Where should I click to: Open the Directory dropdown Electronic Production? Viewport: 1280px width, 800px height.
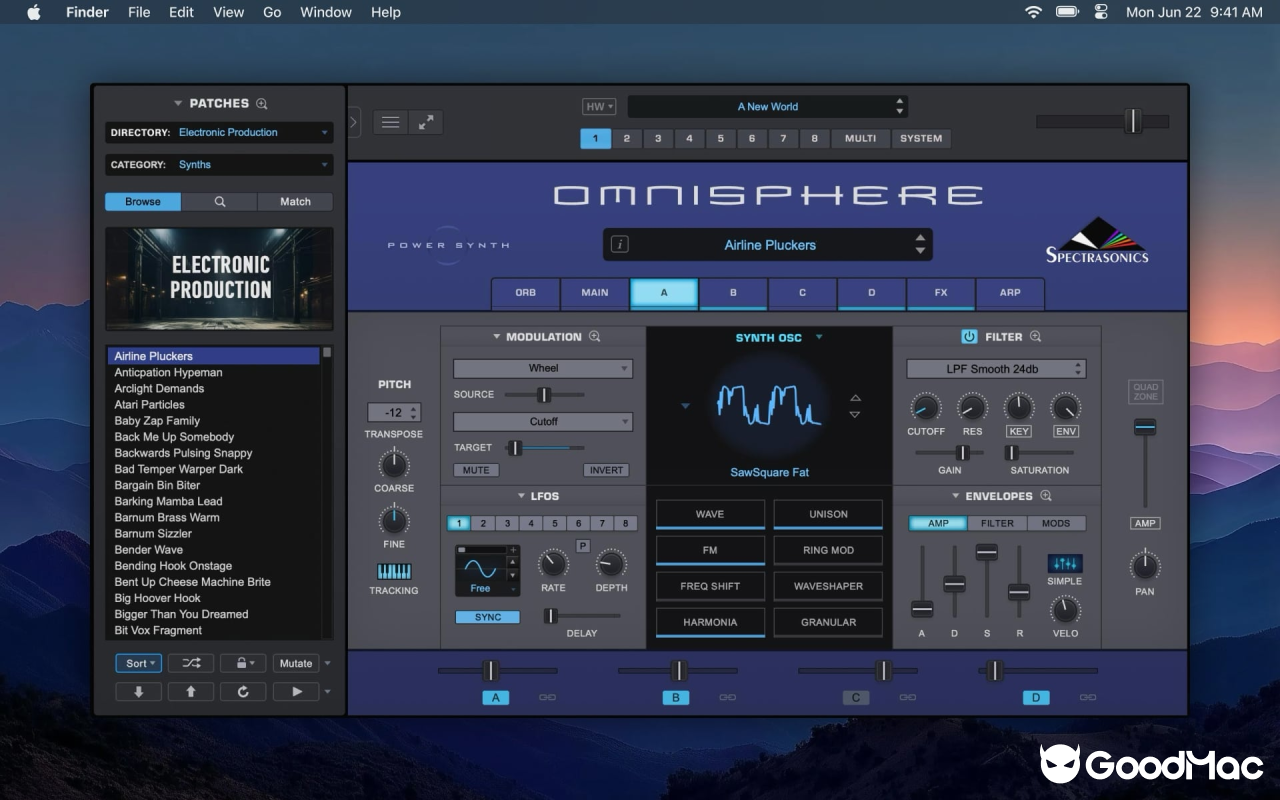tap(220, 132)
